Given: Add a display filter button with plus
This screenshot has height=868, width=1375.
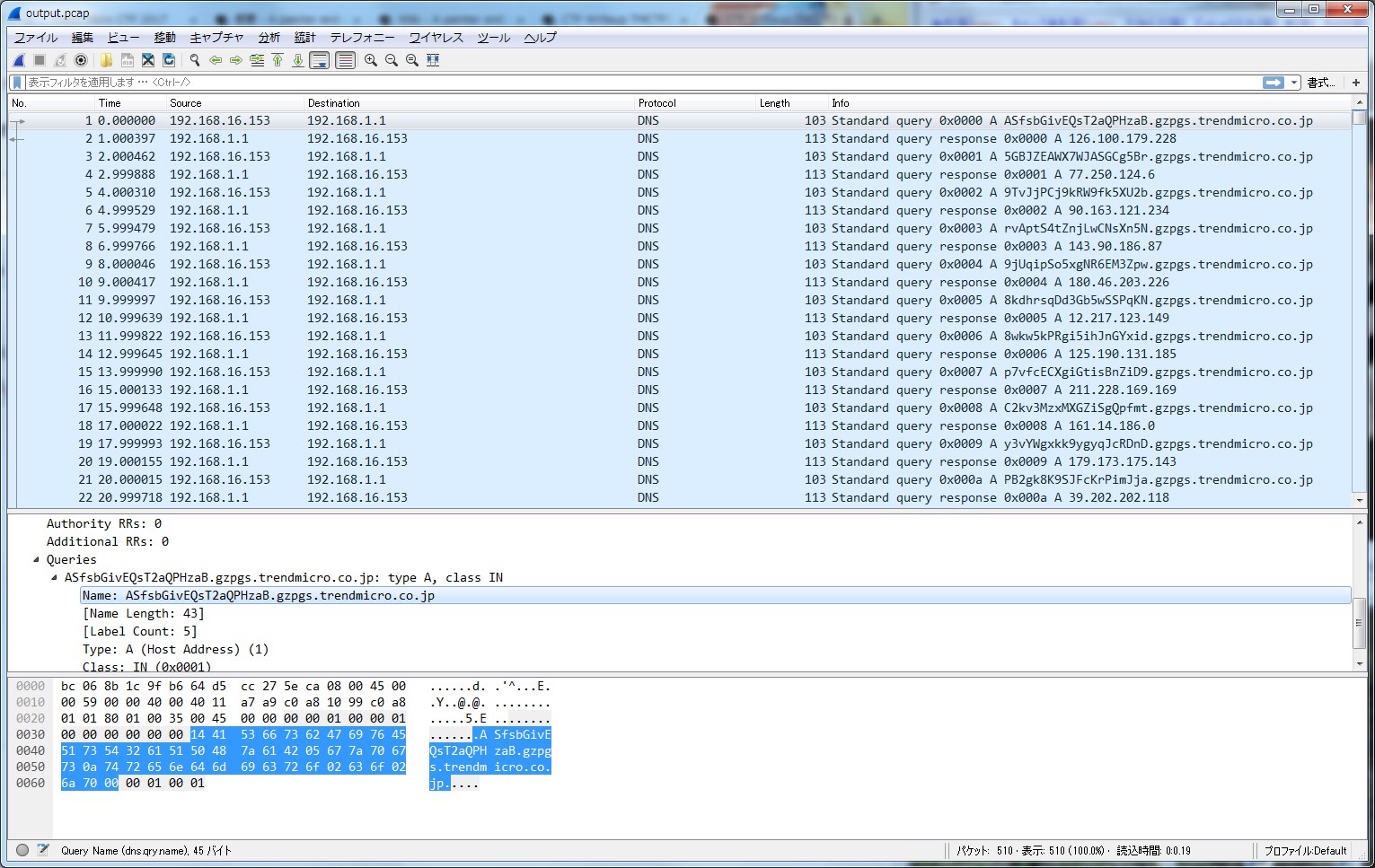Looking at the screenshot, I should pyautogui.click(x=1356, y=82).
